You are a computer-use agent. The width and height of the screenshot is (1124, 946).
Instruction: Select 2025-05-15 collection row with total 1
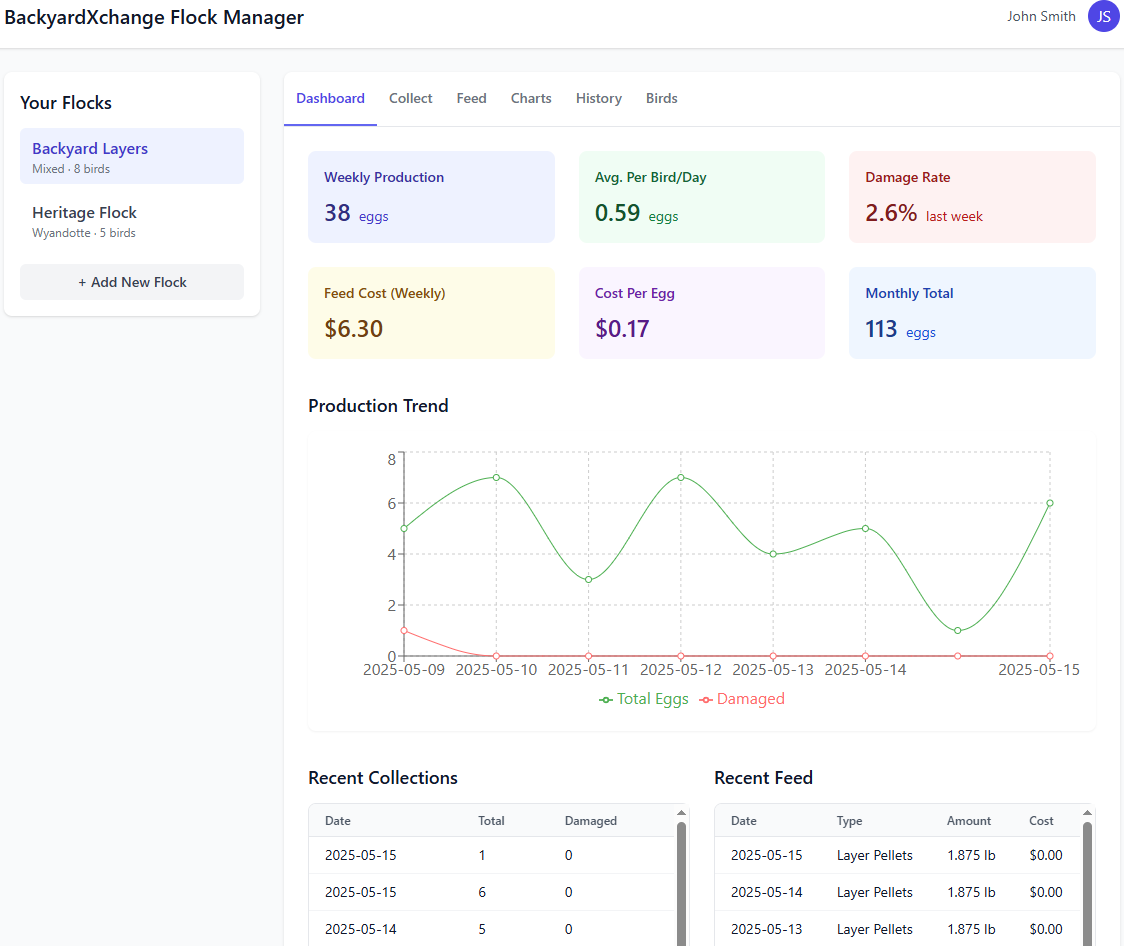pyautogui.click(x=492, y=856)
